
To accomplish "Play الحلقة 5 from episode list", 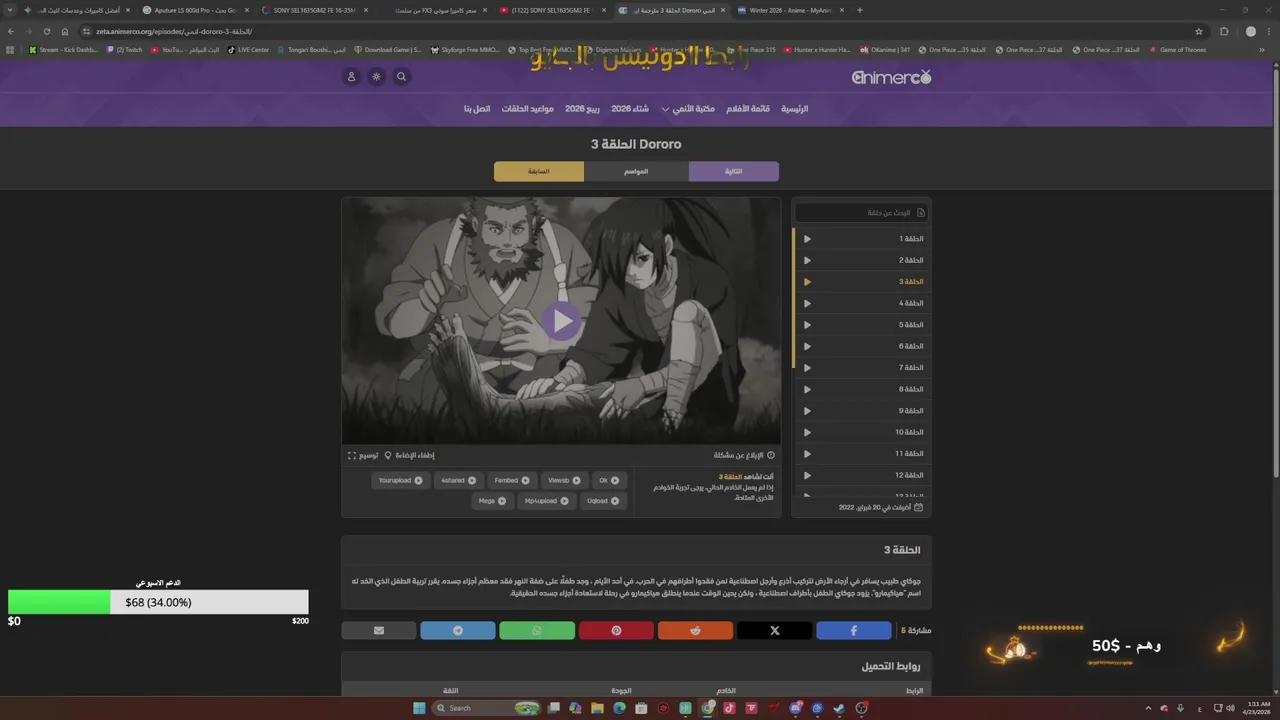I will coord(863,325).
